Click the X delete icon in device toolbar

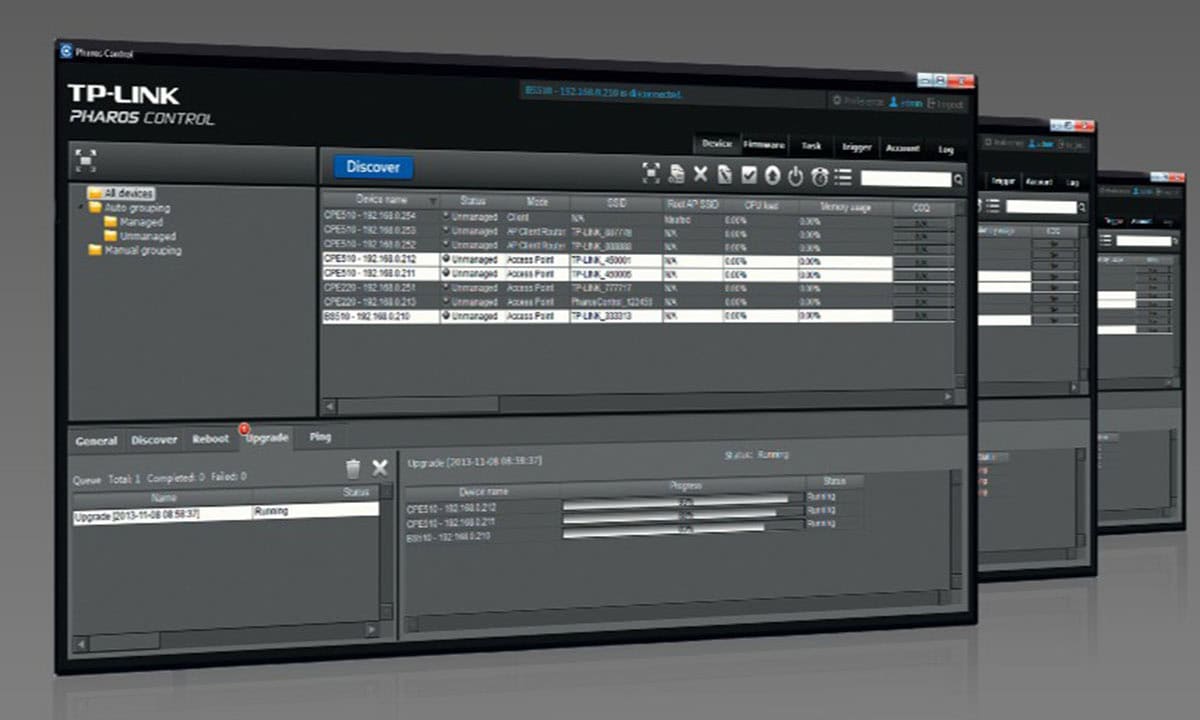pos(700,175)
